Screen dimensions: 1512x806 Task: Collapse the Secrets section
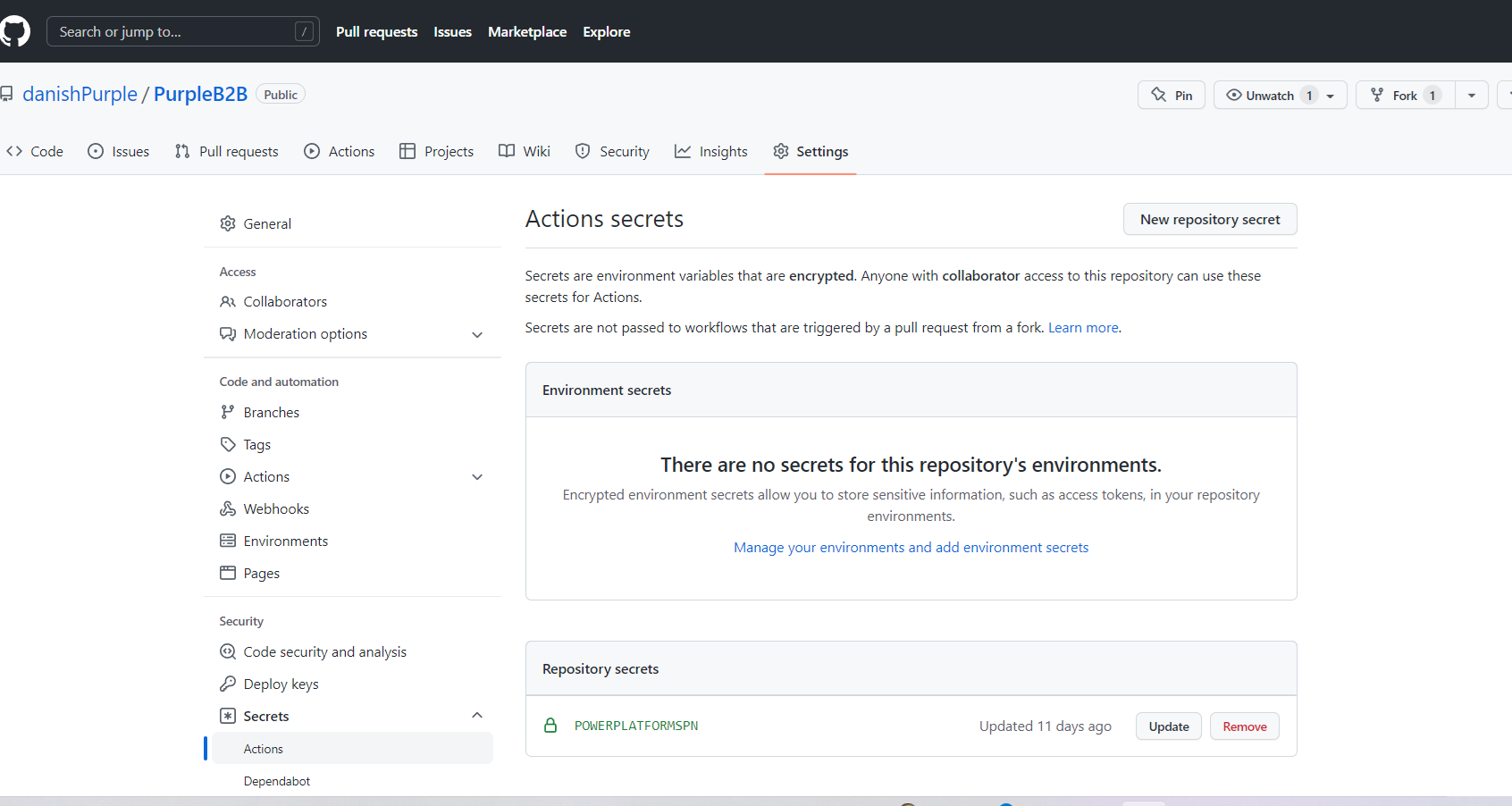coord(477,716)
